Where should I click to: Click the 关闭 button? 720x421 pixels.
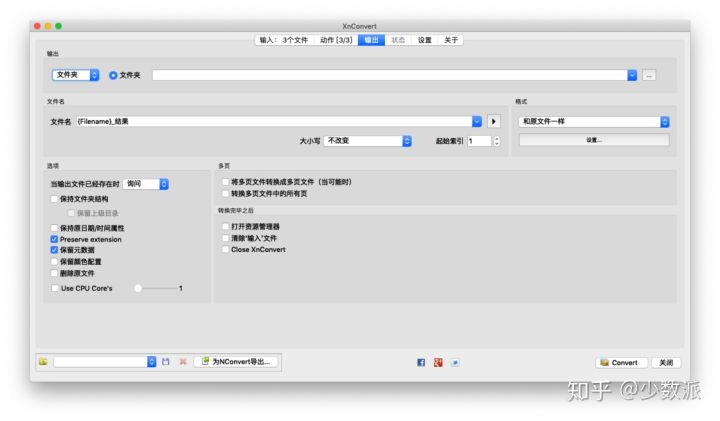[x=666, y=363]
